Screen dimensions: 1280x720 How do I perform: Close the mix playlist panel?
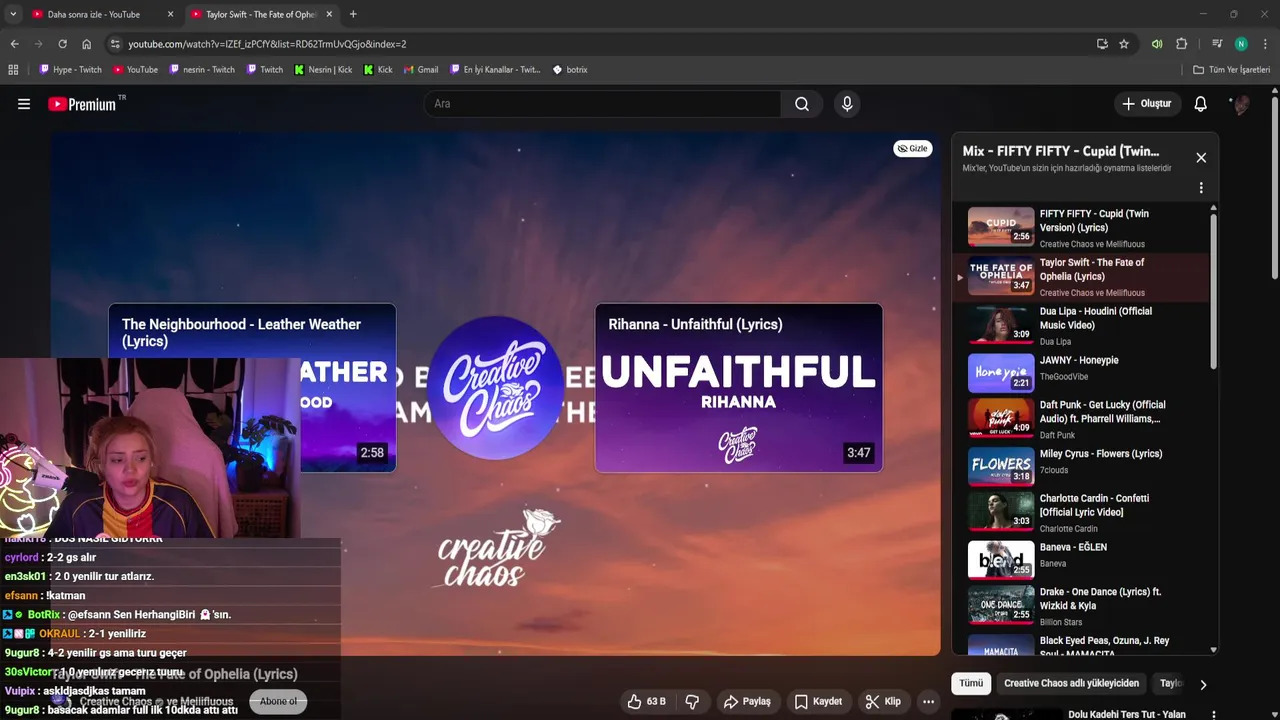click(x=1201, y=158)
